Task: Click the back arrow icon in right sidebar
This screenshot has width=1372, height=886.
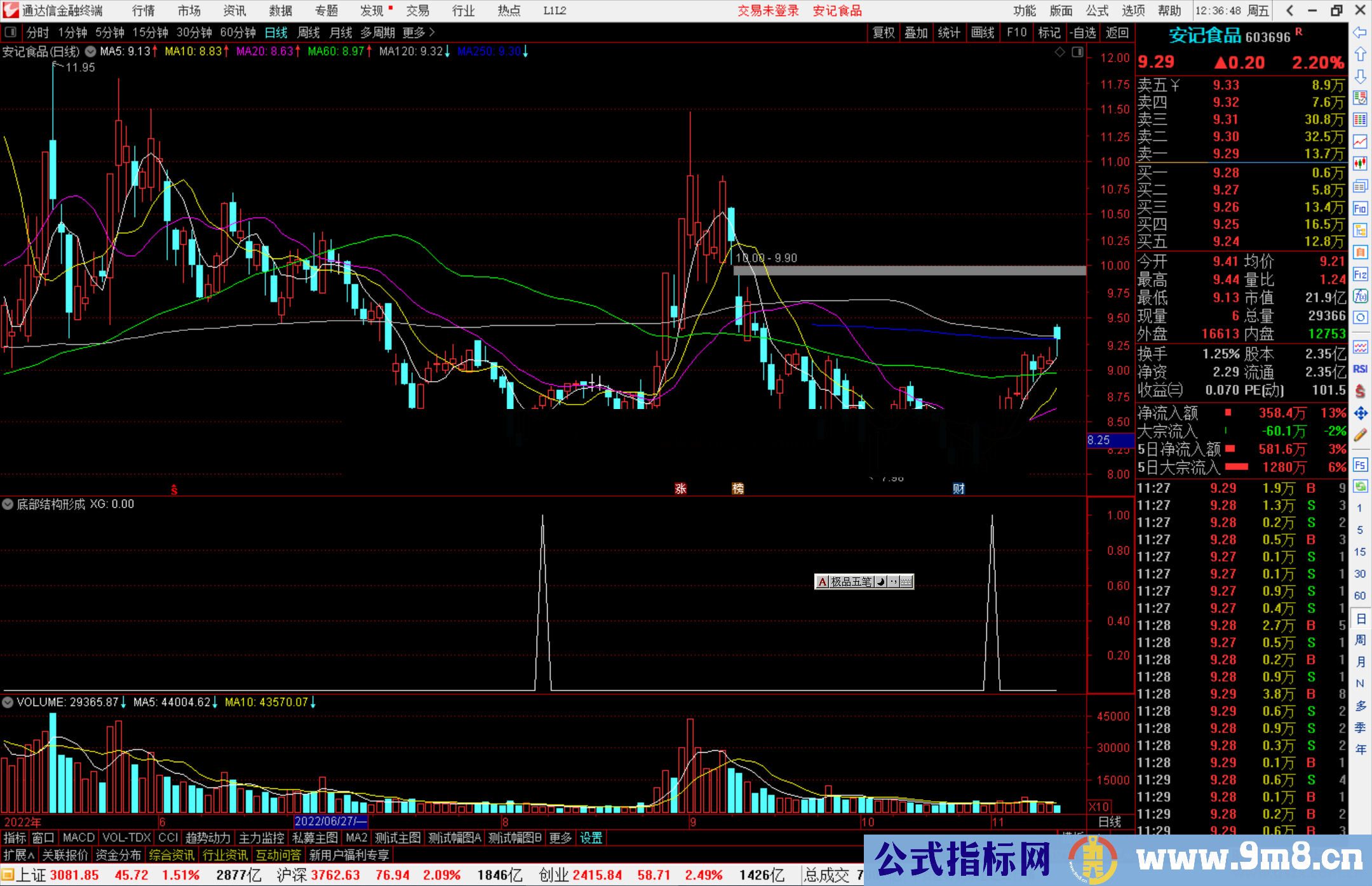Action: point(1360,32)
